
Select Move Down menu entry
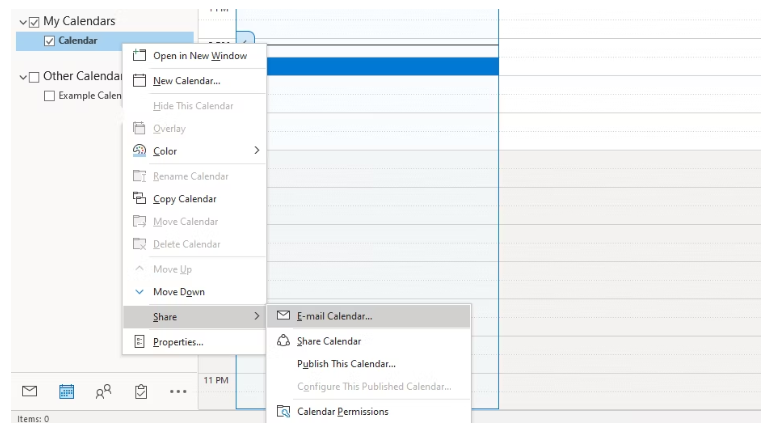click(194, 292)
